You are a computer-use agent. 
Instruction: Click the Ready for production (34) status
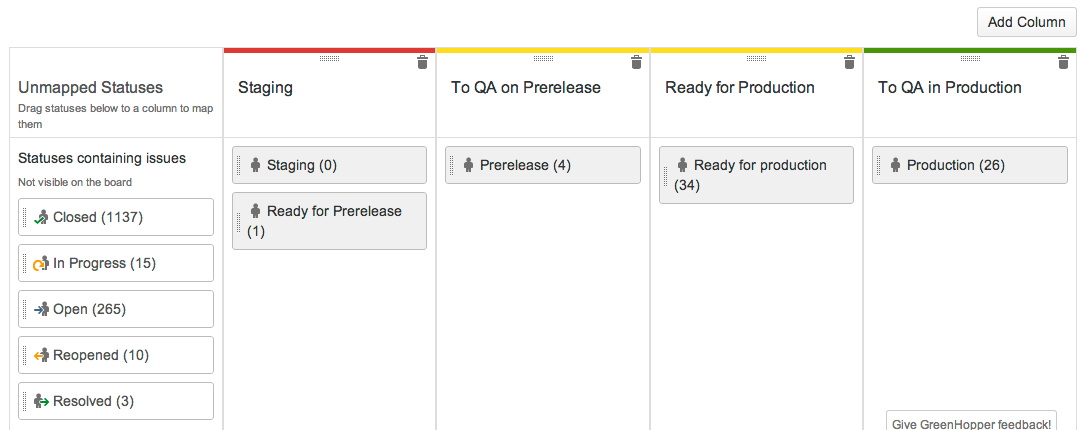tap(757, 175)
